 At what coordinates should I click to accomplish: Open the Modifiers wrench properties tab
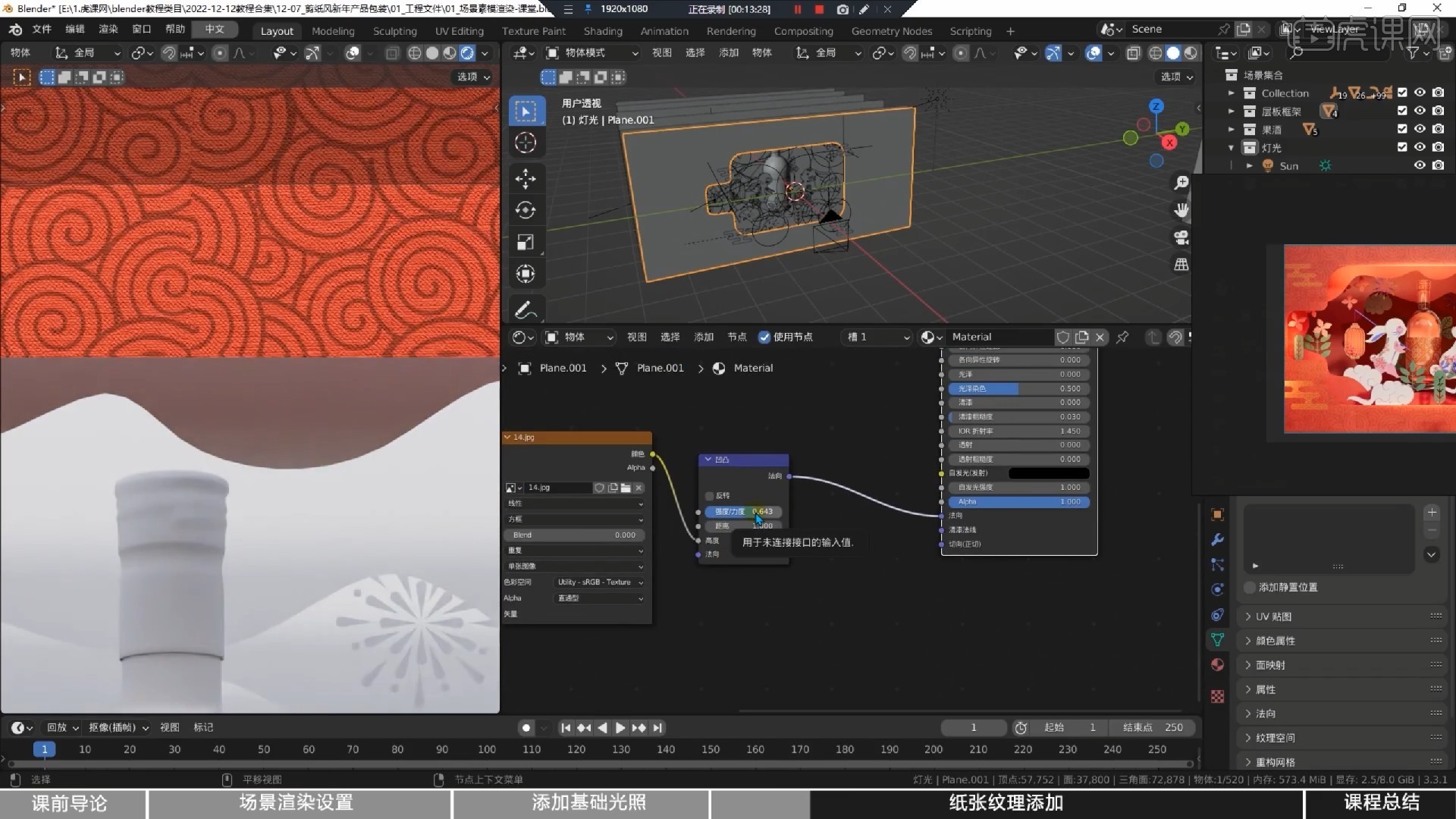[x=1217, y=540]
